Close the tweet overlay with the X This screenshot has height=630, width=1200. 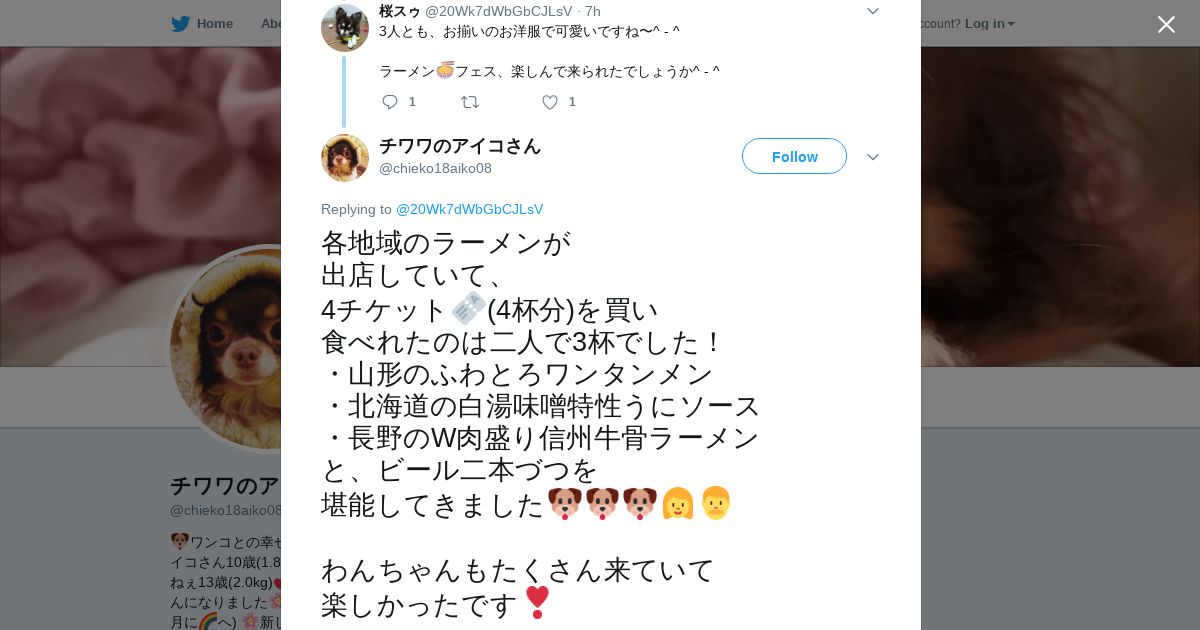[1166, 24]
